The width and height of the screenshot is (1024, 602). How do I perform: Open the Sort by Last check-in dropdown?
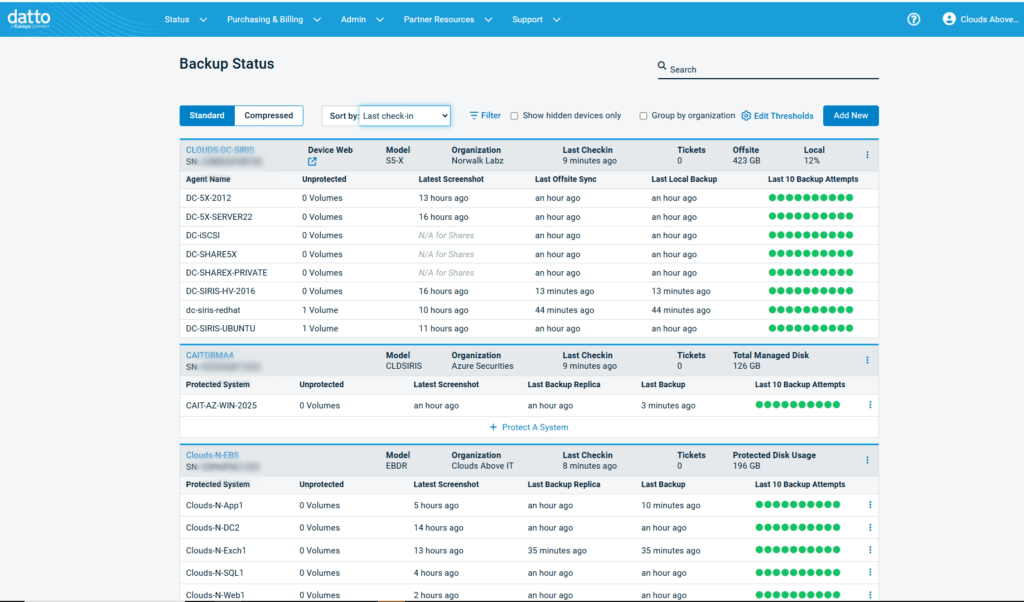404,116
